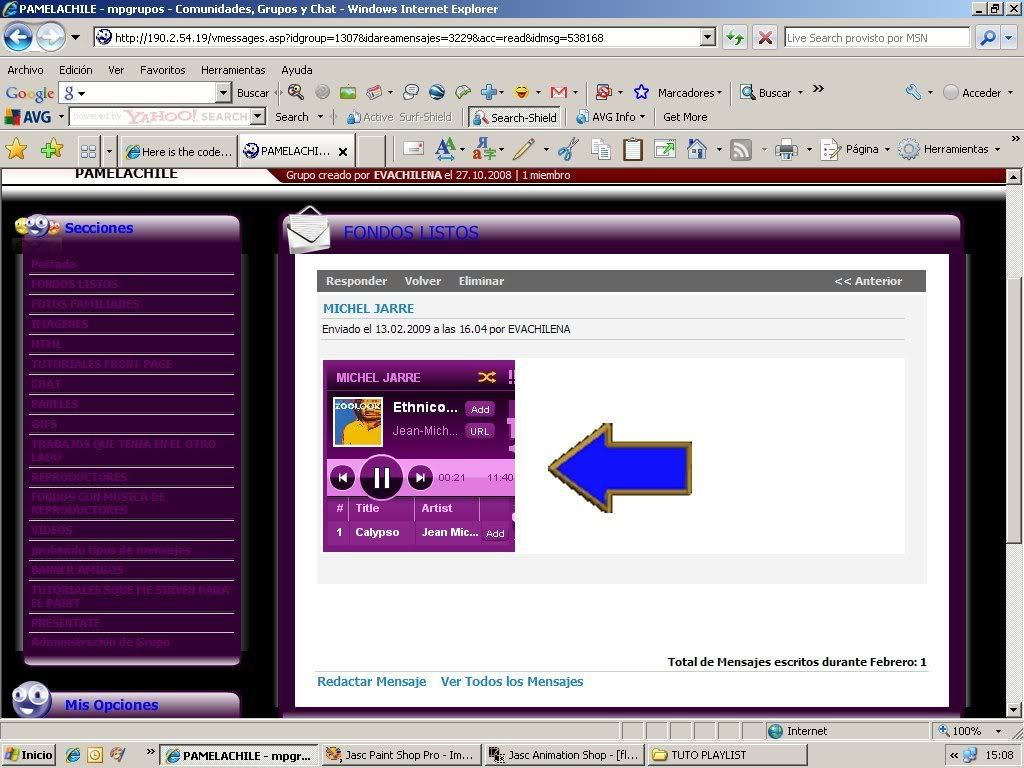Switch to the 'Here is the code...' tab
This screenshot has height=768, width=1024.
coord(179,152)
